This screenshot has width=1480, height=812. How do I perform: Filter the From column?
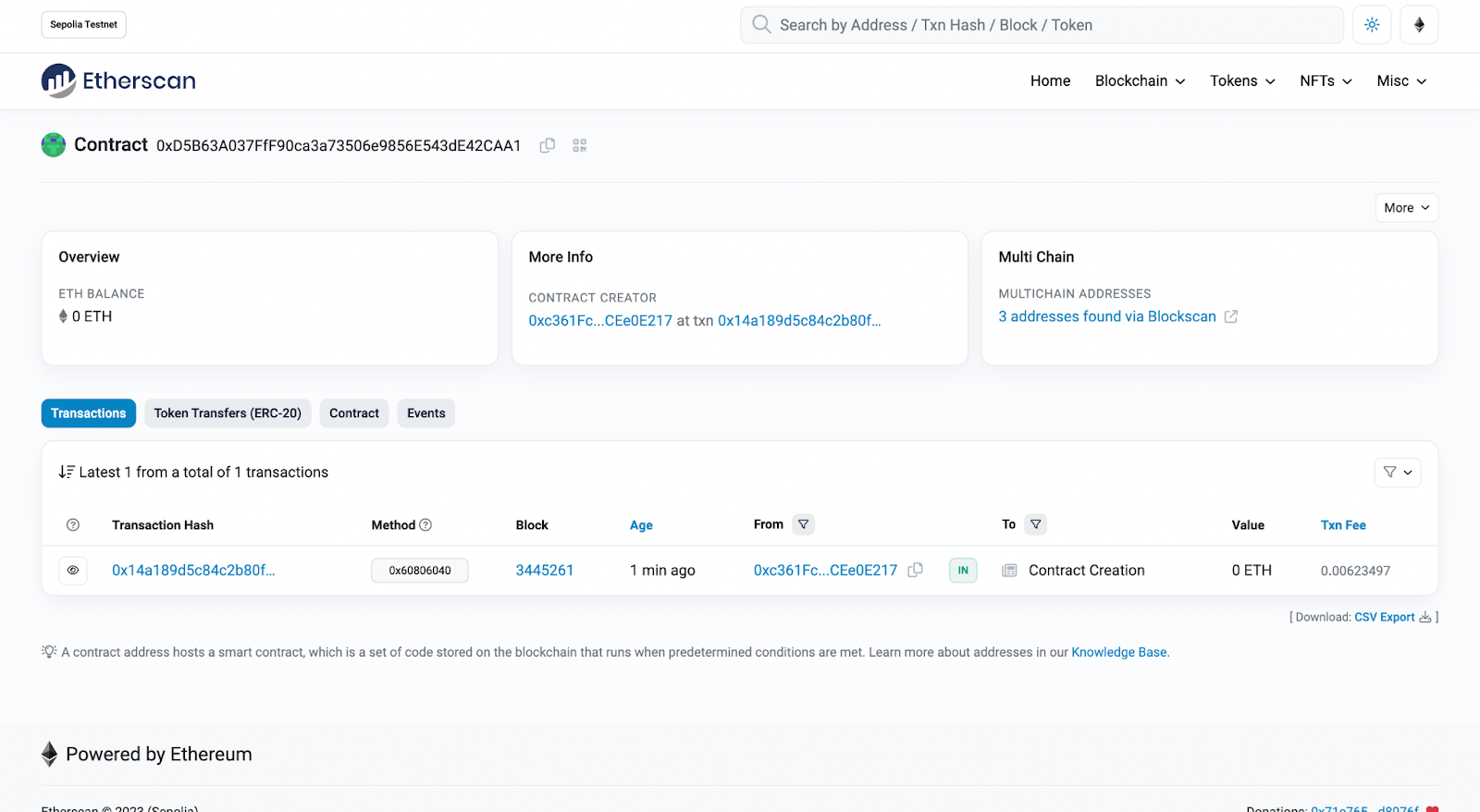(804, 524)
